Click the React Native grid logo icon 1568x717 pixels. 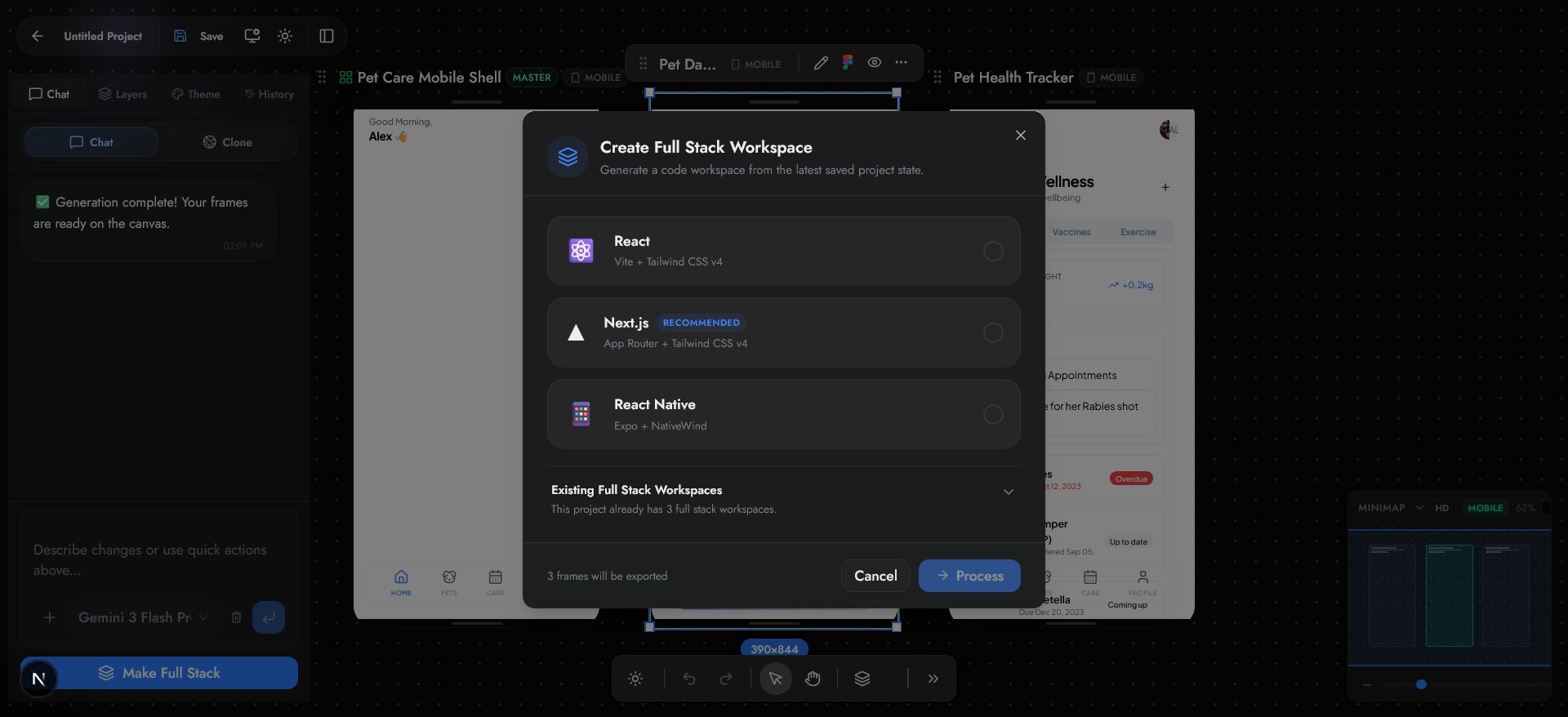(x=581, y=414)
